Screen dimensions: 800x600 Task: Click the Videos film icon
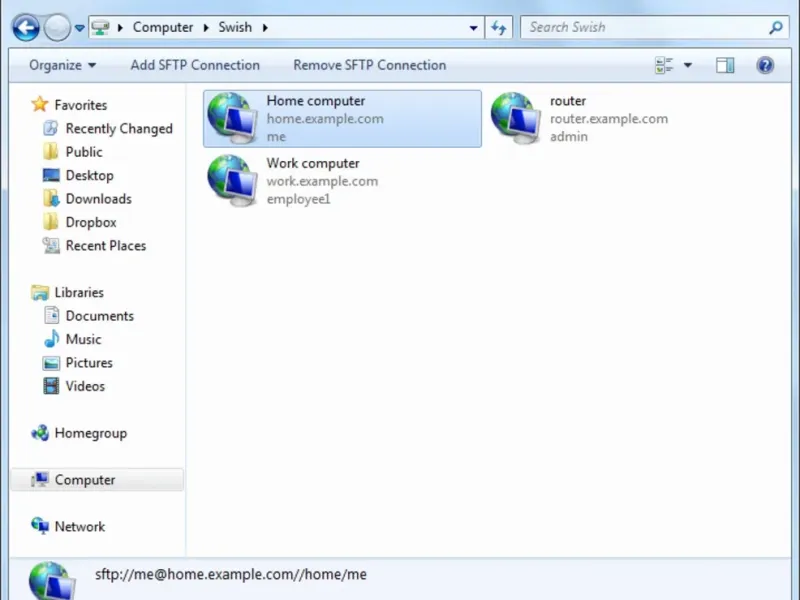pyautogui.click(x=51, y=386)
